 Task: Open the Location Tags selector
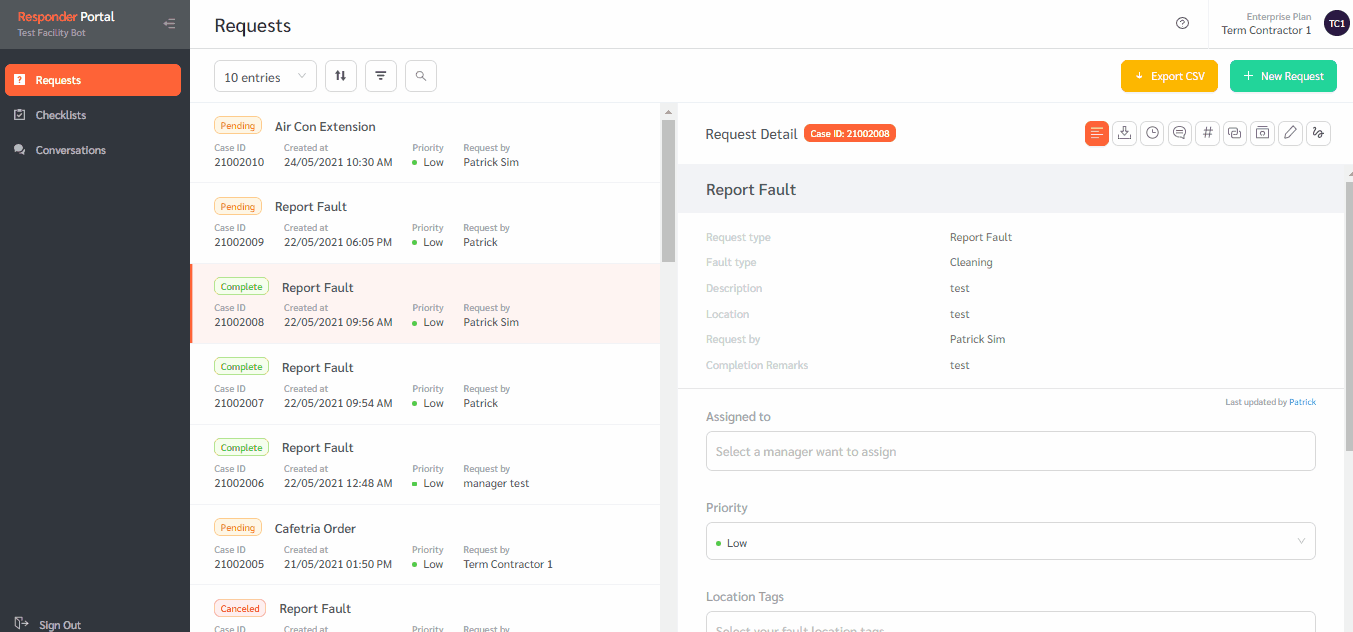pos(1010,621)
